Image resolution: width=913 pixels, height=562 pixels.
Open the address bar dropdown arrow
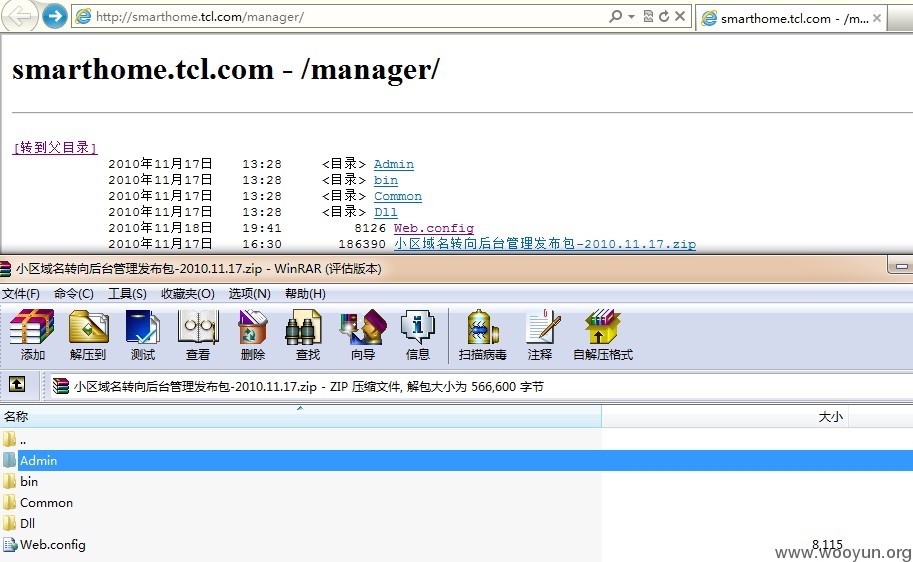tap(631, 16)
